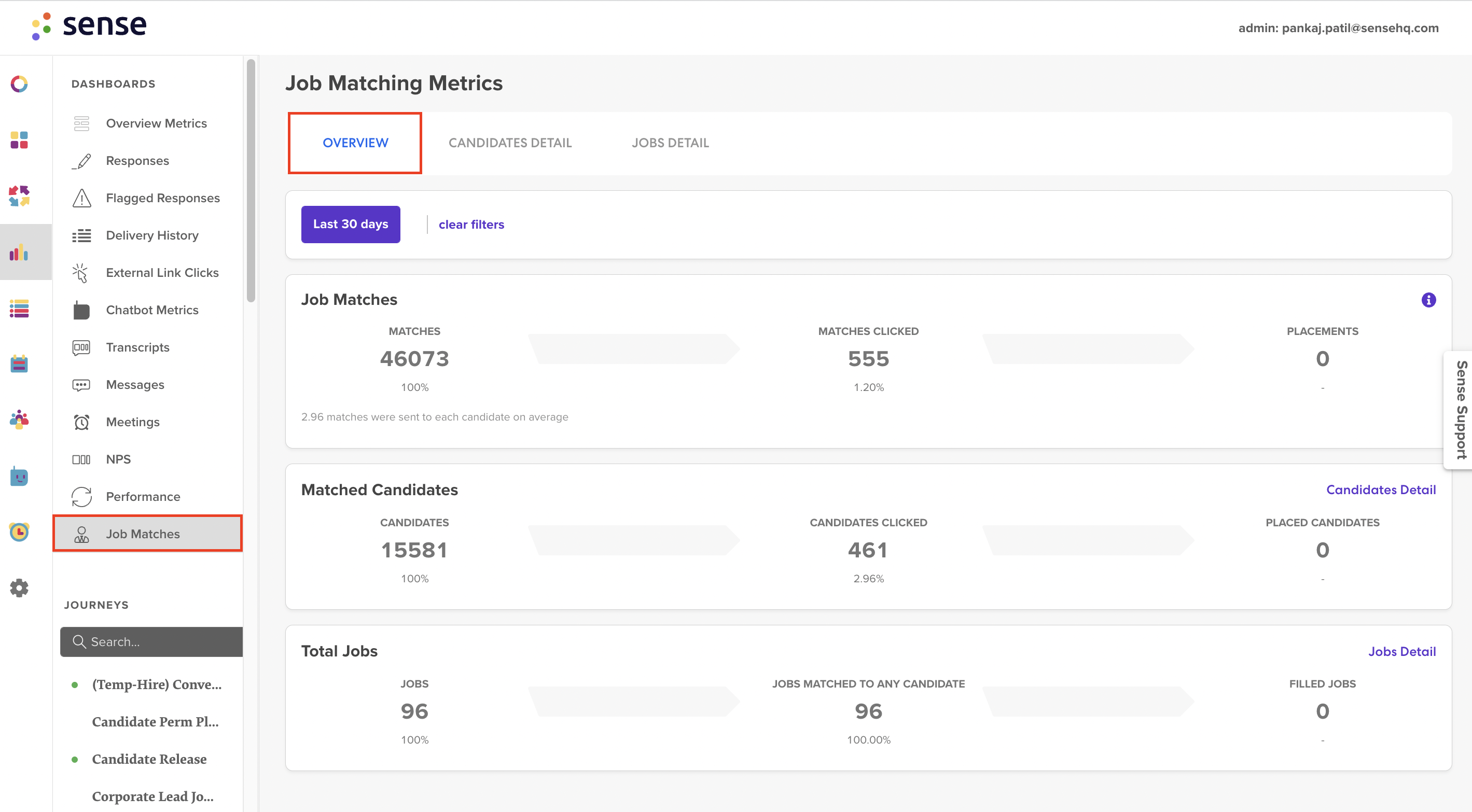The height and width of the screenshot is (812, 1472).
Task: Open the chatbot face icon in rail
Action: (19, 476)
